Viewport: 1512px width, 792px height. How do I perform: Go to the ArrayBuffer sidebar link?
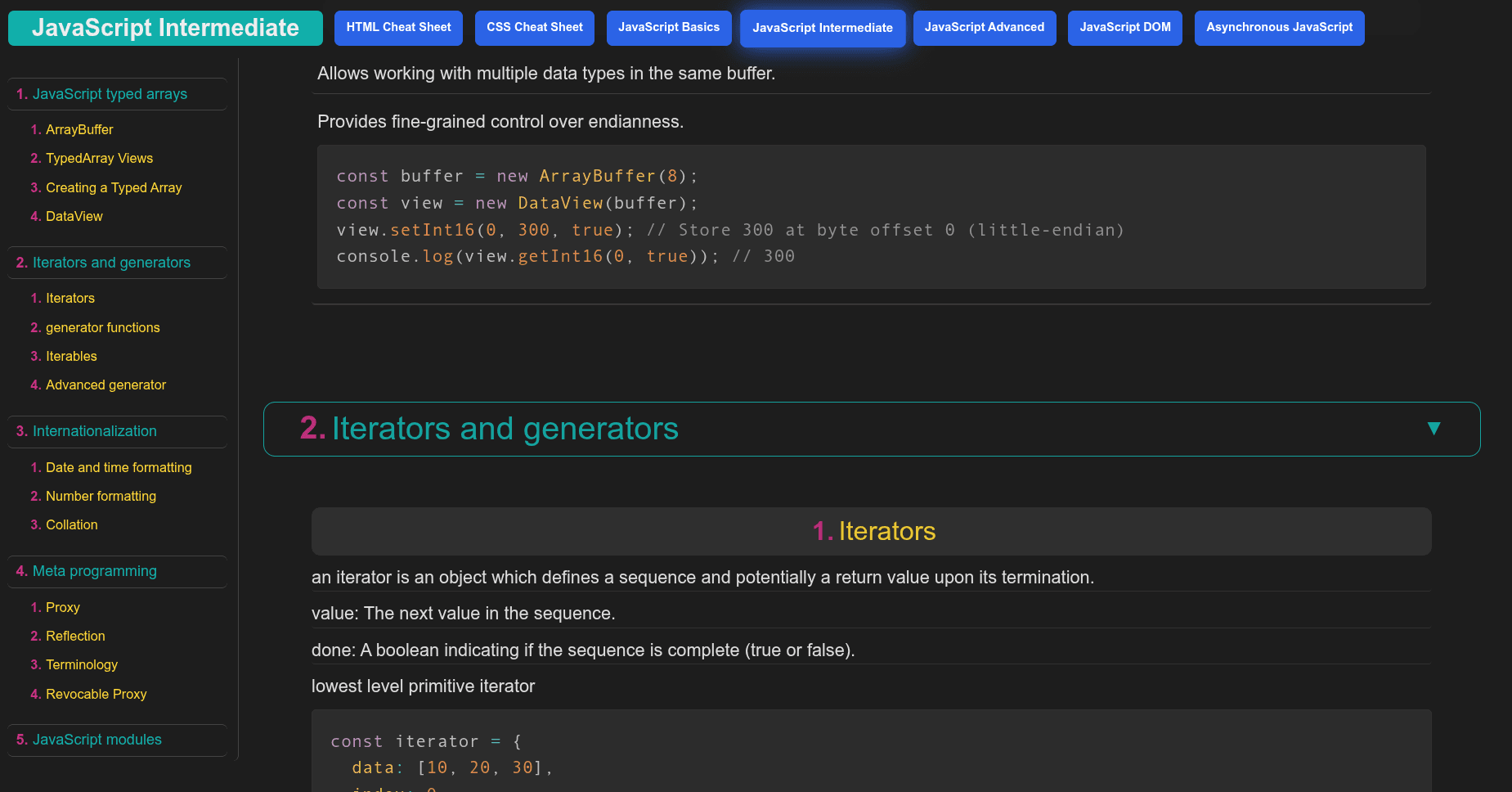79,129
